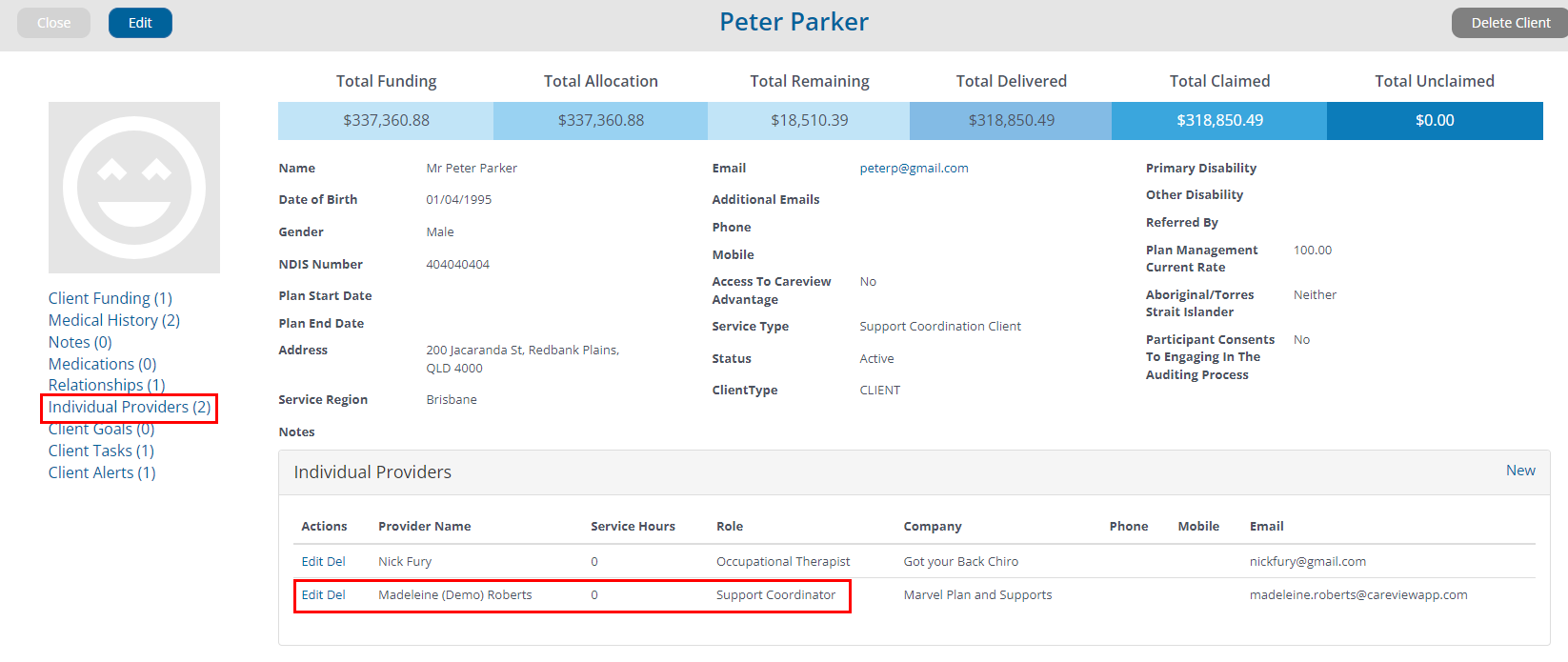
Task: Click the Phone column header
Action: pos(1129,526)
